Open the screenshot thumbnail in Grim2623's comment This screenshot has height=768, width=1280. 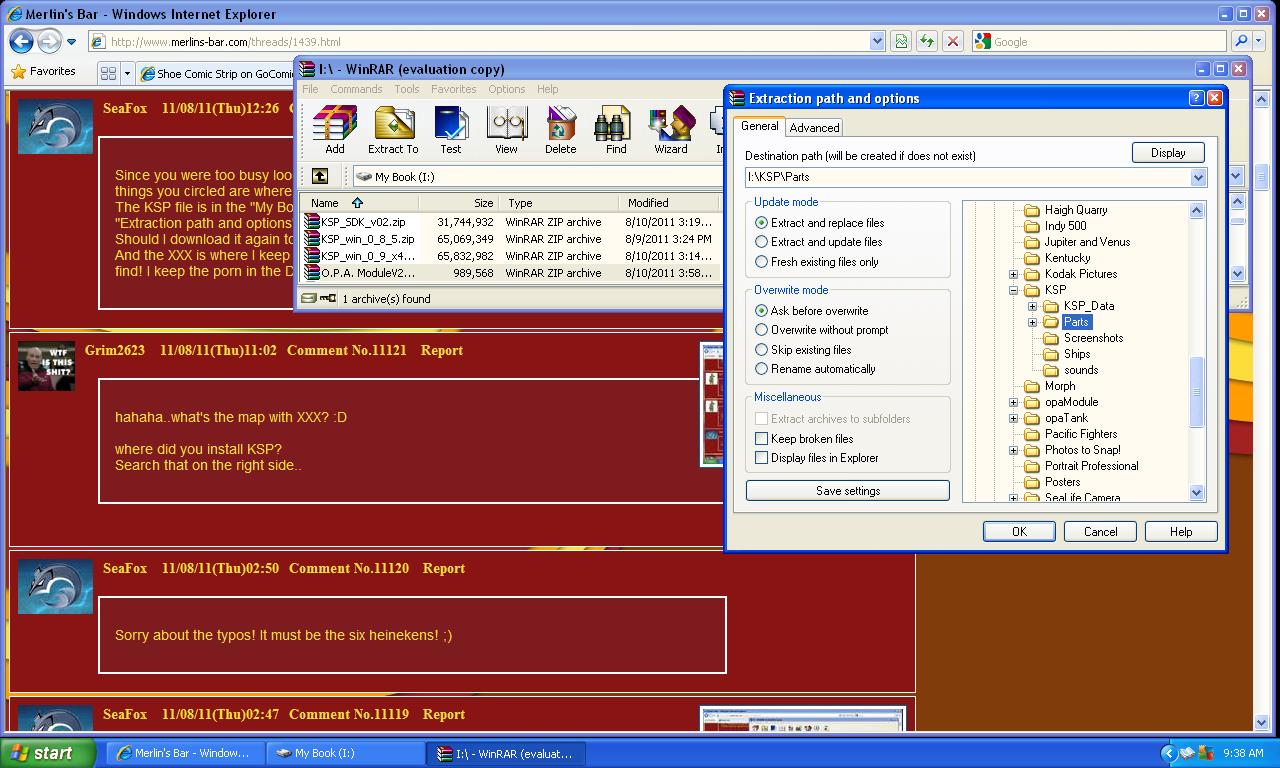711,405
